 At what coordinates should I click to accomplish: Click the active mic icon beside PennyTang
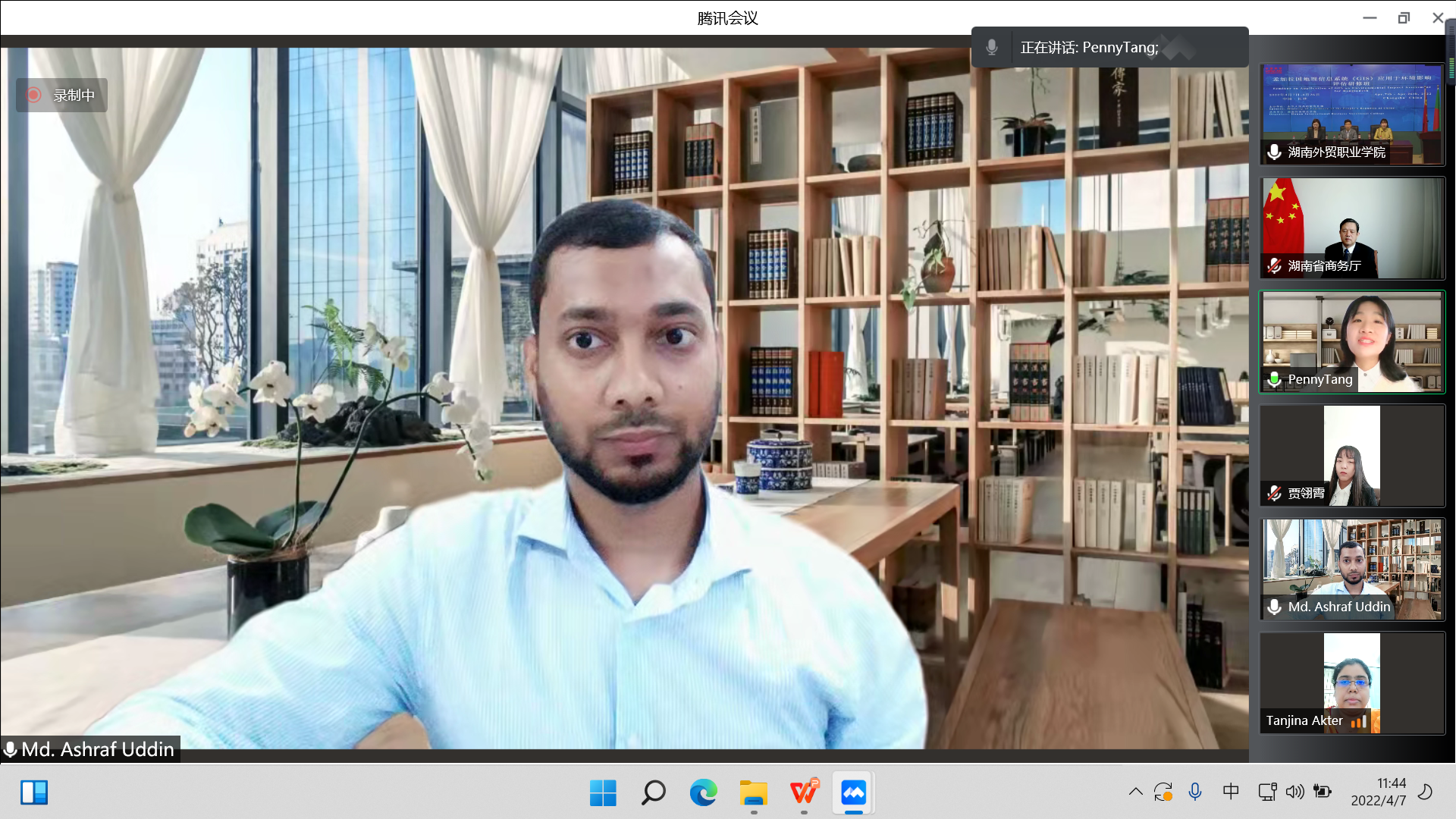[1274, 379]
